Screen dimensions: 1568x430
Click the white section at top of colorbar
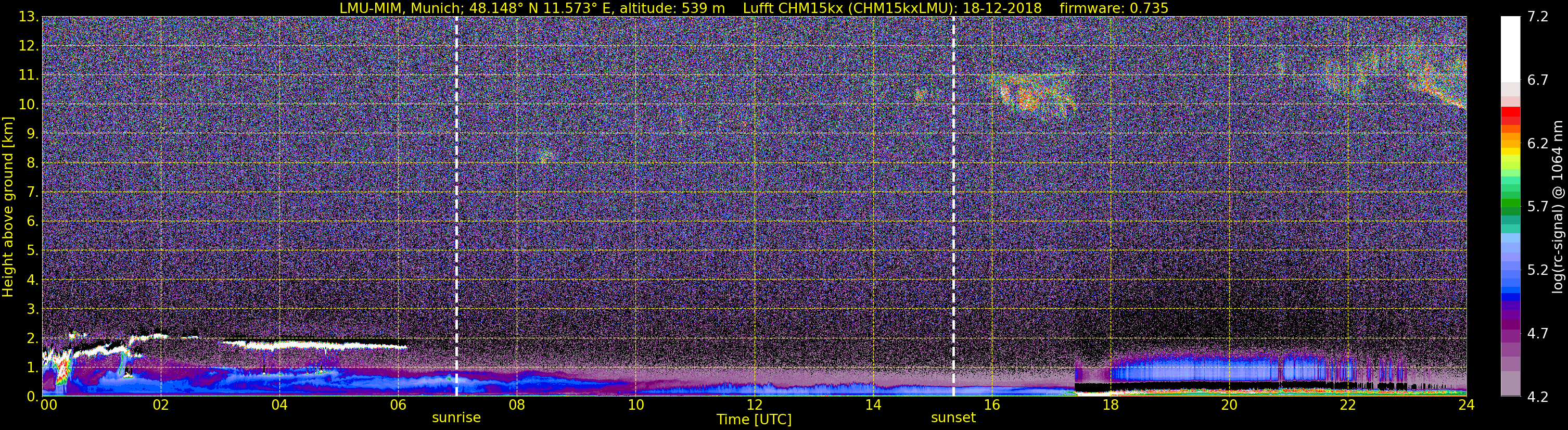1510,49
